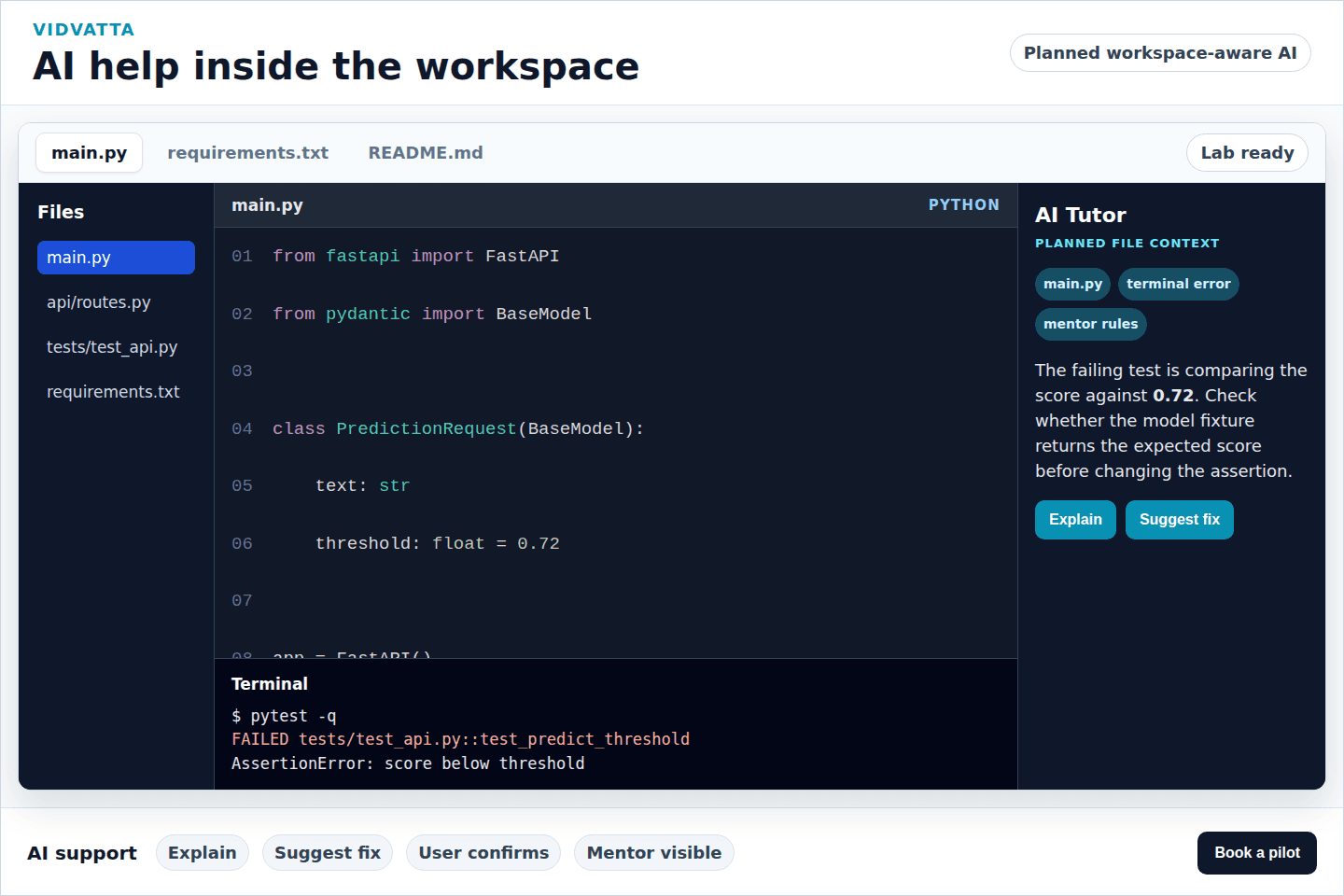This screenshot has width=1344, height=896.
Task: Click the AI Tutor panel heading
Action: [1081, 216]
